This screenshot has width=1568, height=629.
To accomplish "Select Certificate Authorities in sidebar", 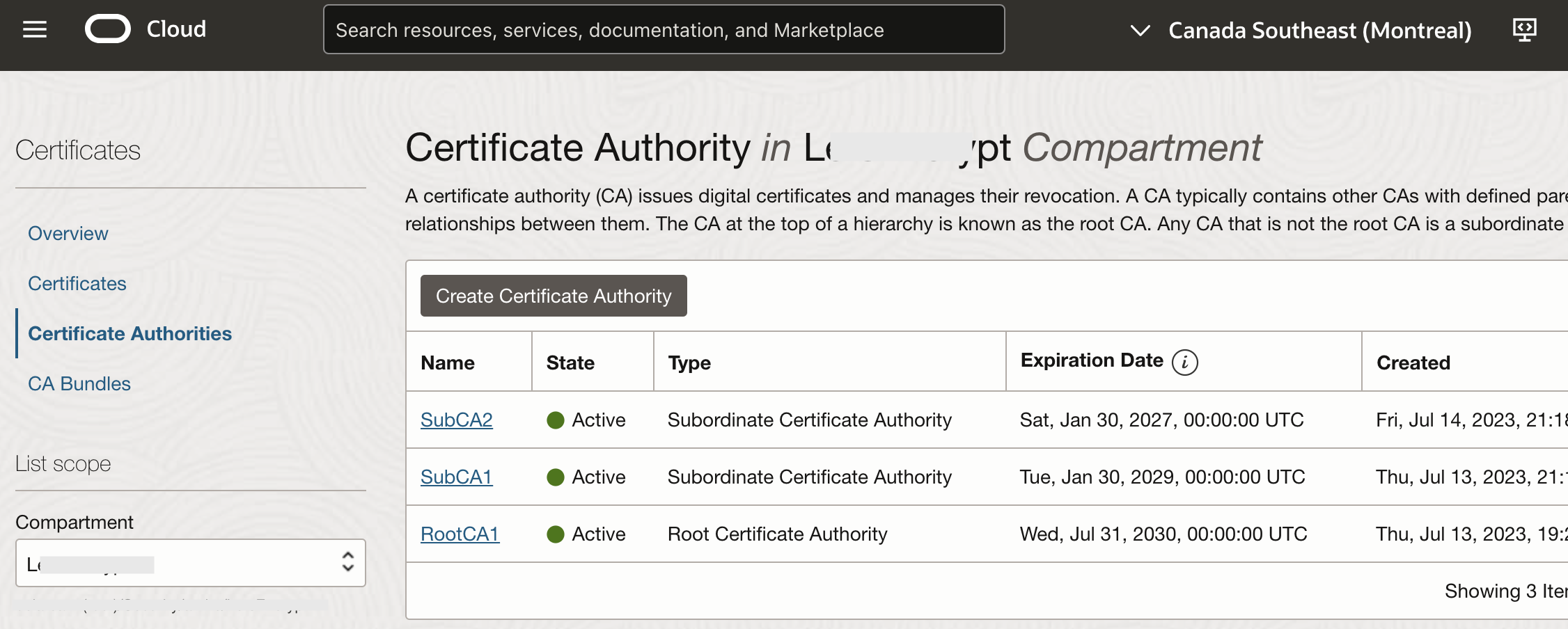I will (130, 334).
